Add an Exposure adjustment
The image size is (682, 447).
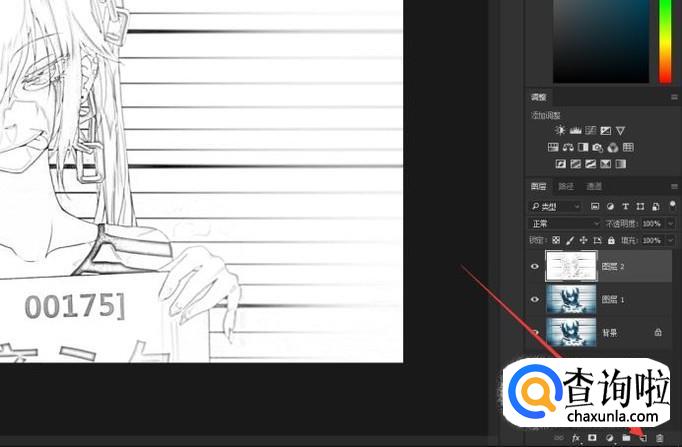coord(605,130)
